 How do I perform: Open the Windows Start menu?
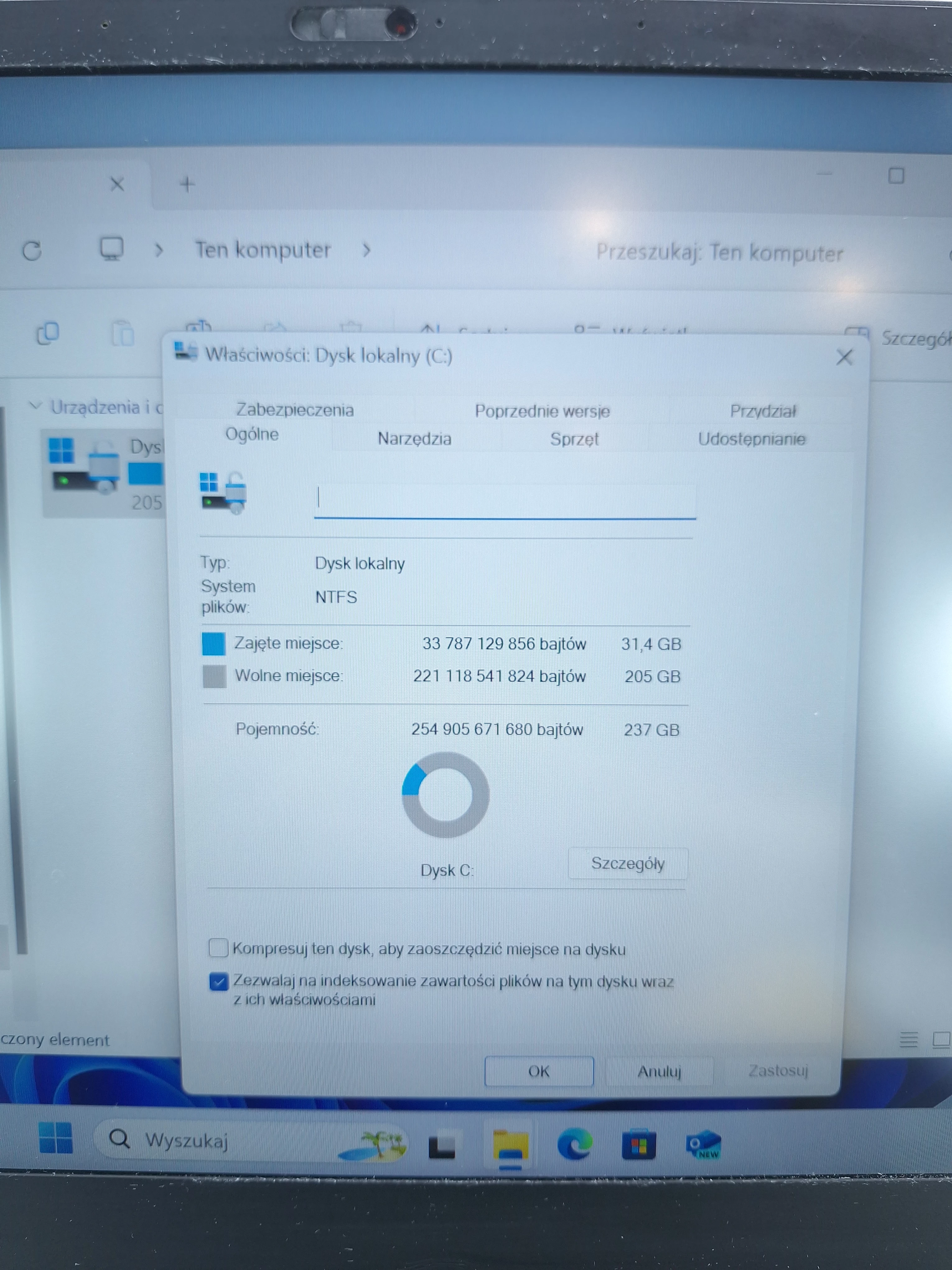tap(56, 1137)
